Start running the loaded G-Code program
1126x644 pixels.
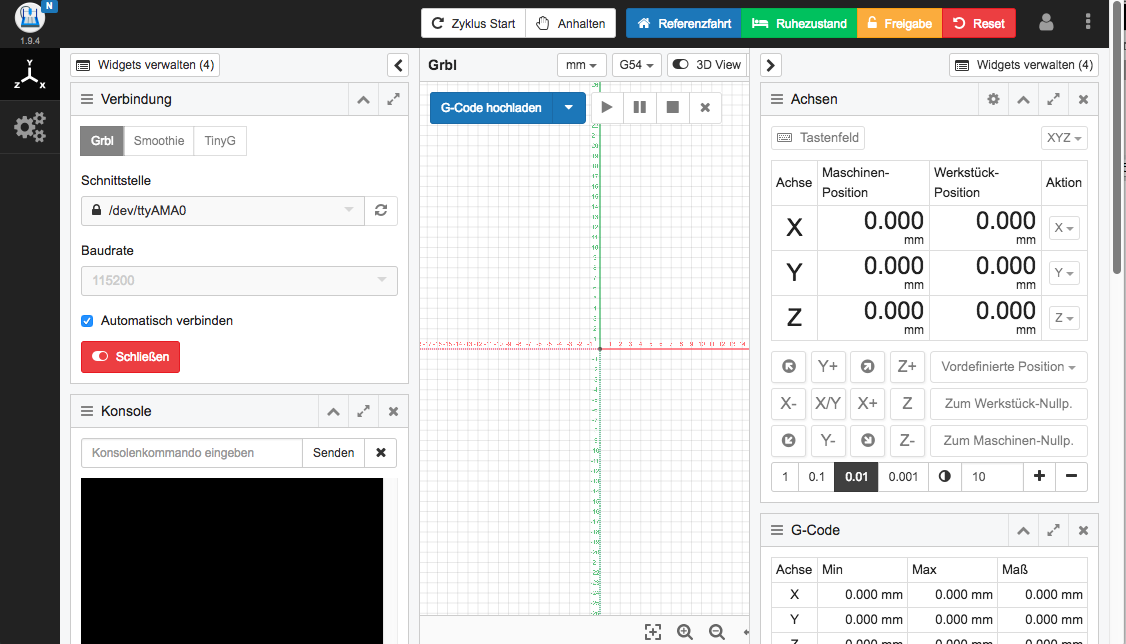(x=607, y=108)
